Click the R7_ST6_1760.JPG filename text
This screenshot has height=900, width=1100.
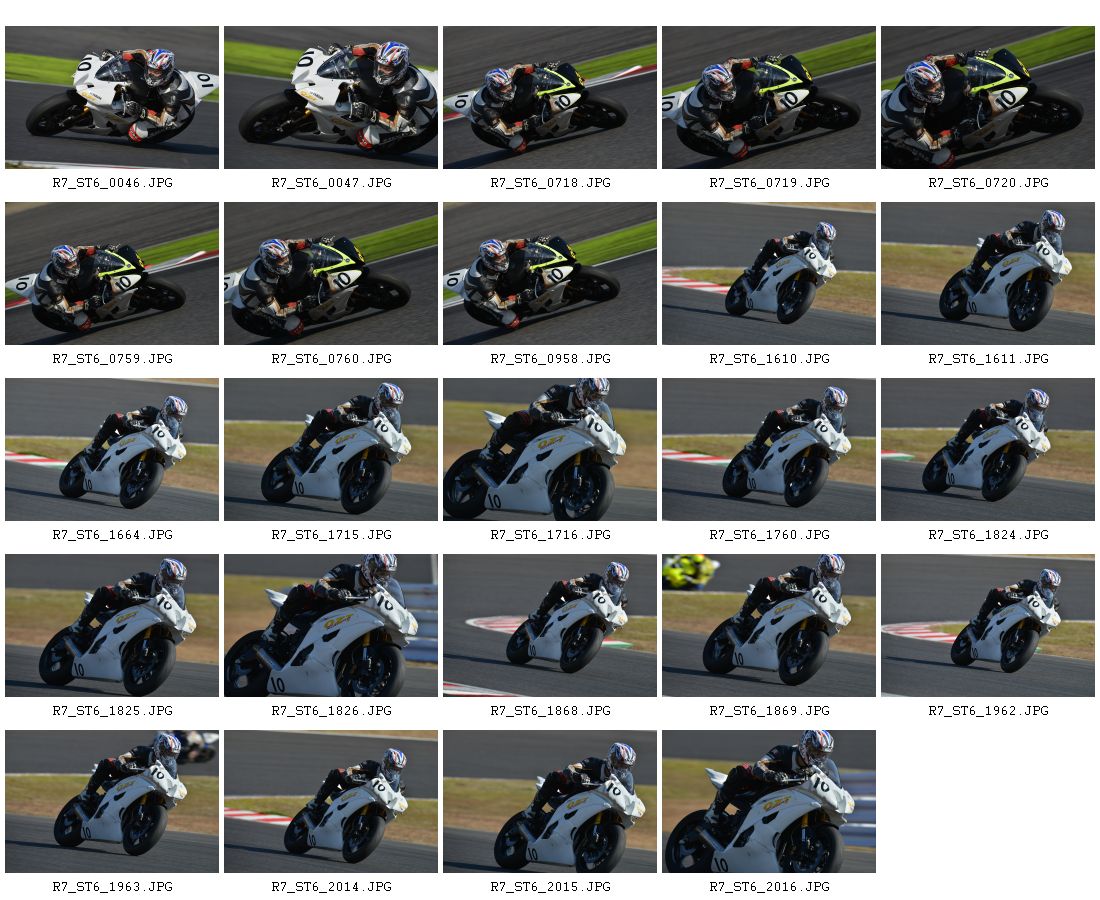[x=769, y=535]
